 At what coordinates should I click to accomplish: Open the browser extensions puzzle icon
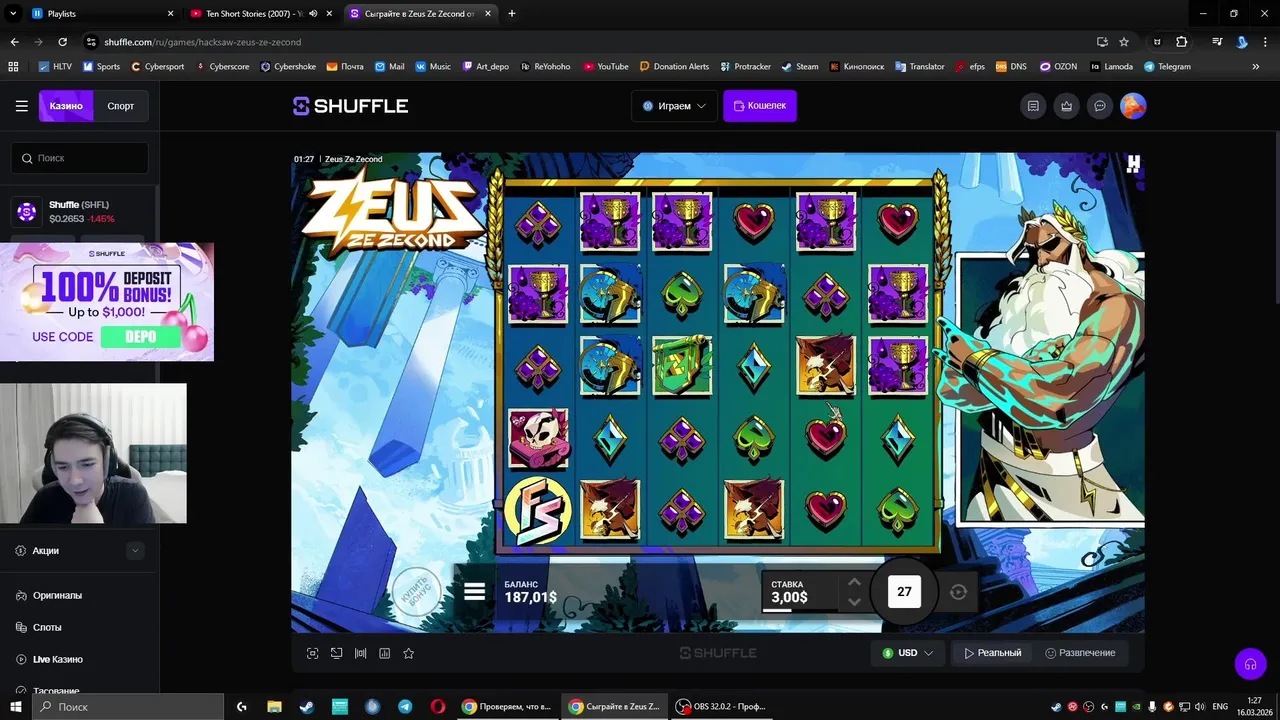1182,42
